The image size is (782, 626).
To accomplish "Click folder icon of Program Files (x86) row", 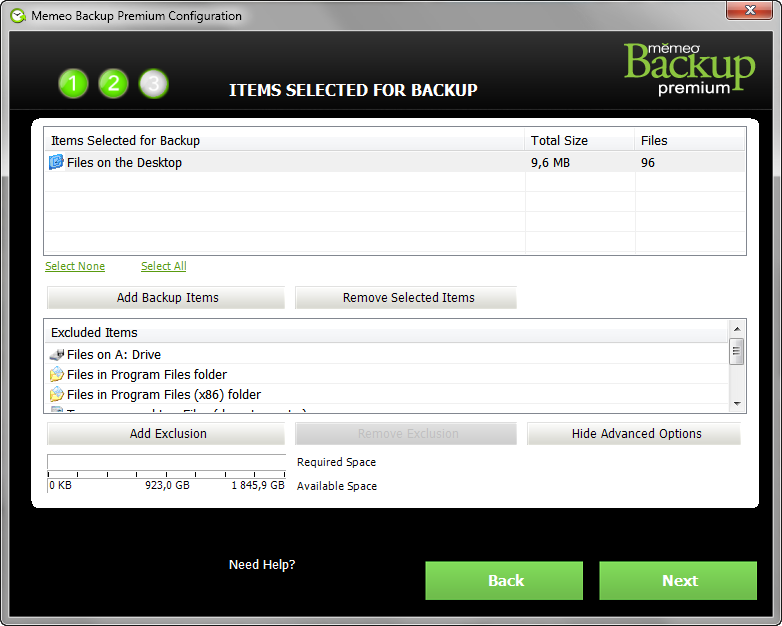I will (x=57, y=394).
